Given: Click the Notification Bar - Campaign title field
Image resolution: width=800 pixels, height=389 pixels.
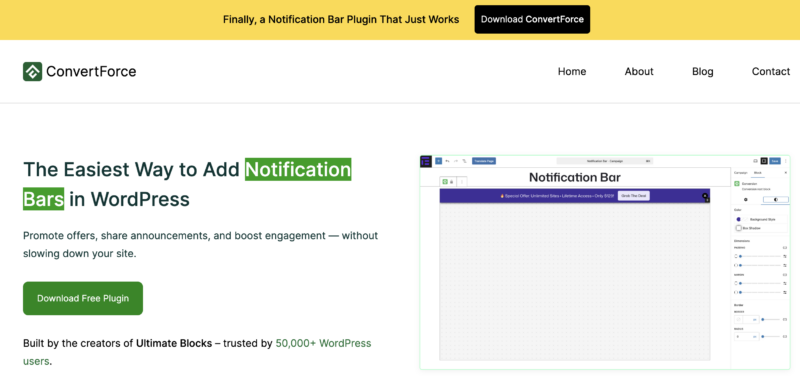Looking at the screenshot, I should pyautogui.click(x=605, y=161).
